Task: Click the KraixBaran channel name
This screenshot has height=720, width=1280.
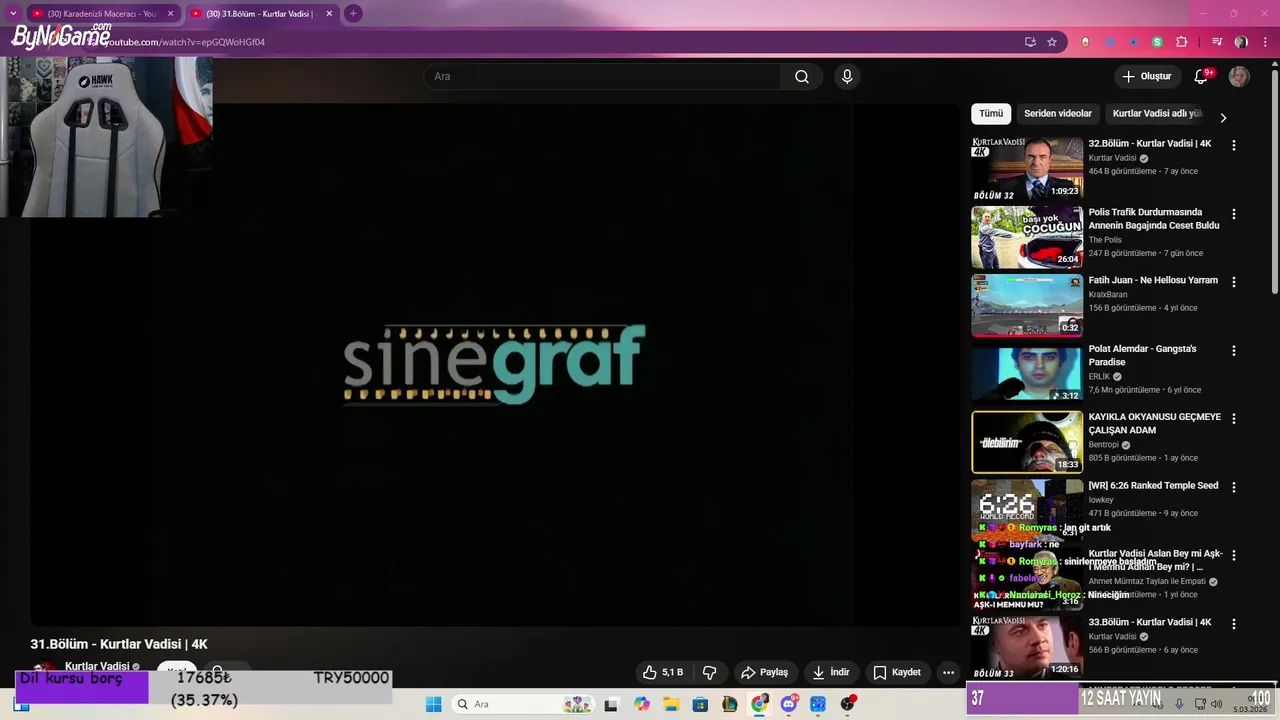Action: tap(1108, 295)
